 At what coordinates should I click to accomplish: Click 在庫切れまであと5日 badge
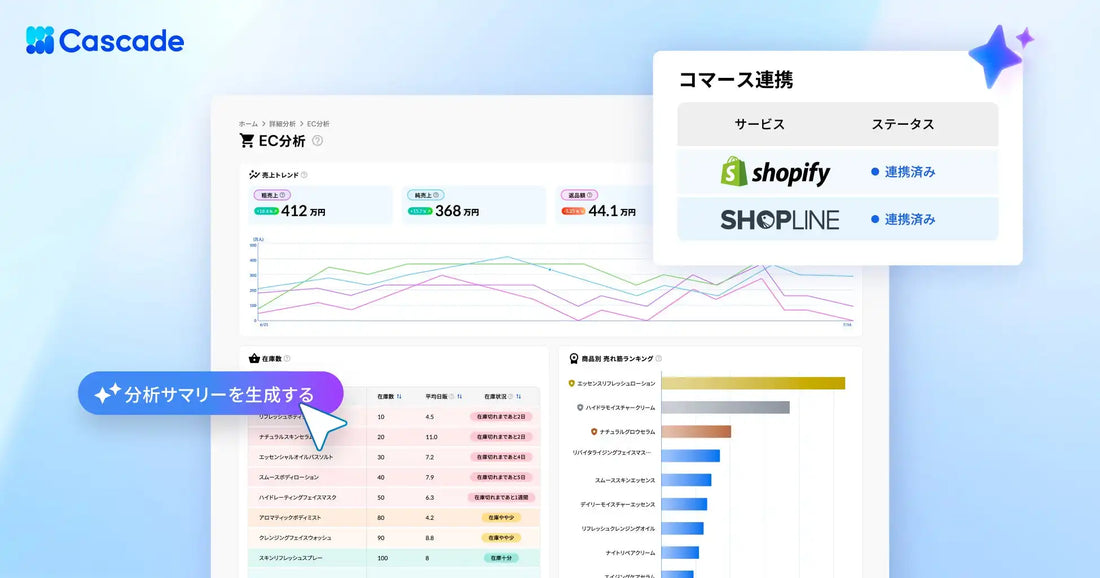pyautogui.click(x=501, y=477)
